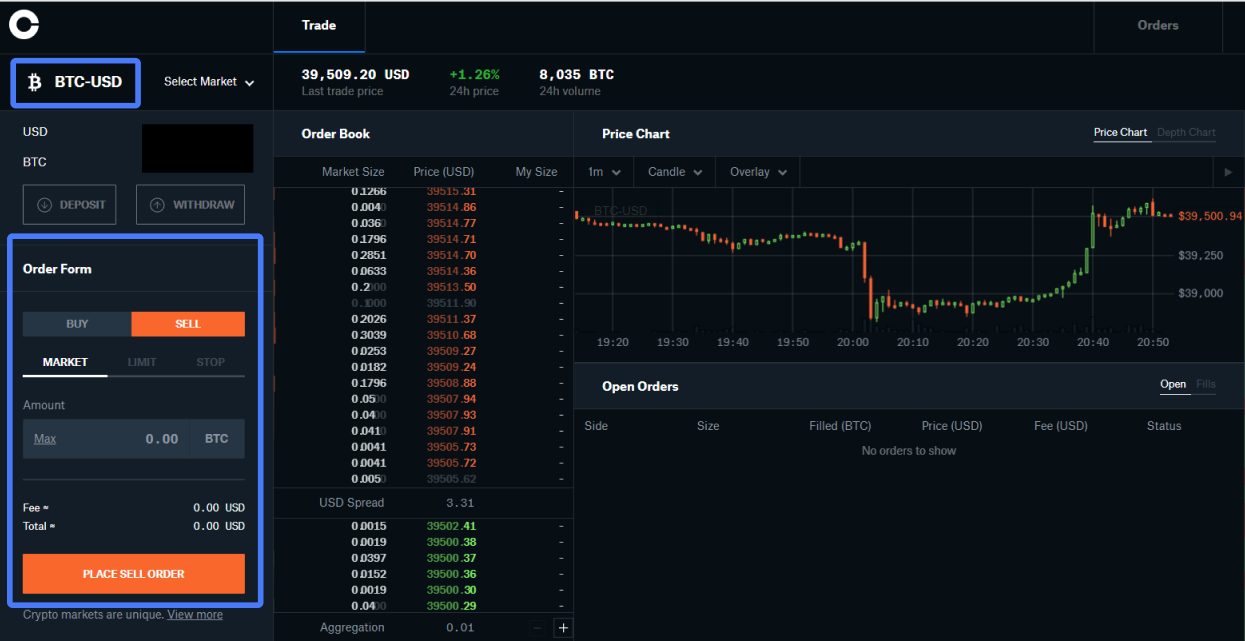Viewport: 1245px width, 641px height.
Task: Click ask price 39515.31 in order book
Action: [x=451, y=191]
